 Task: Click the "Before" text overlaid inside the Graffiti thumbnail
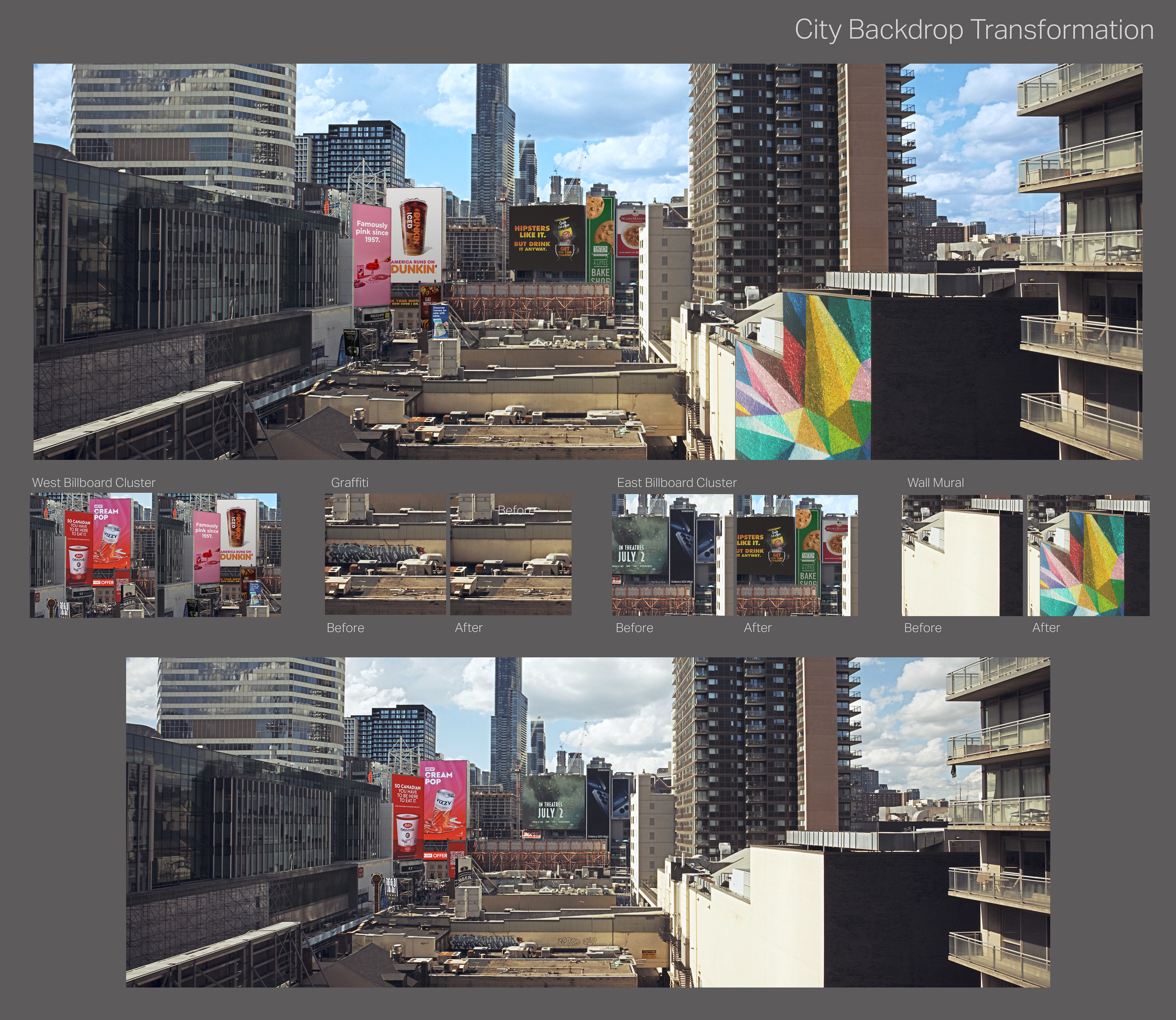516,510
